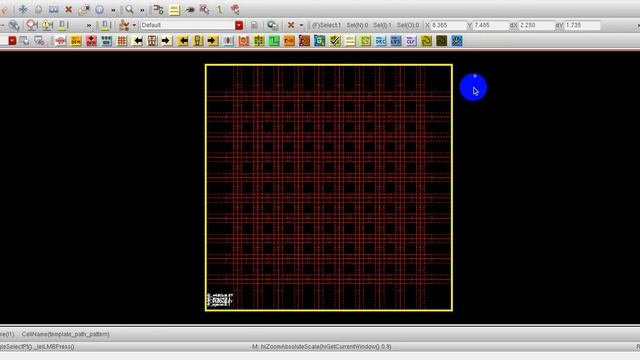Click the dark olive wave icon

pyautogui.click(x=441, y=41)
